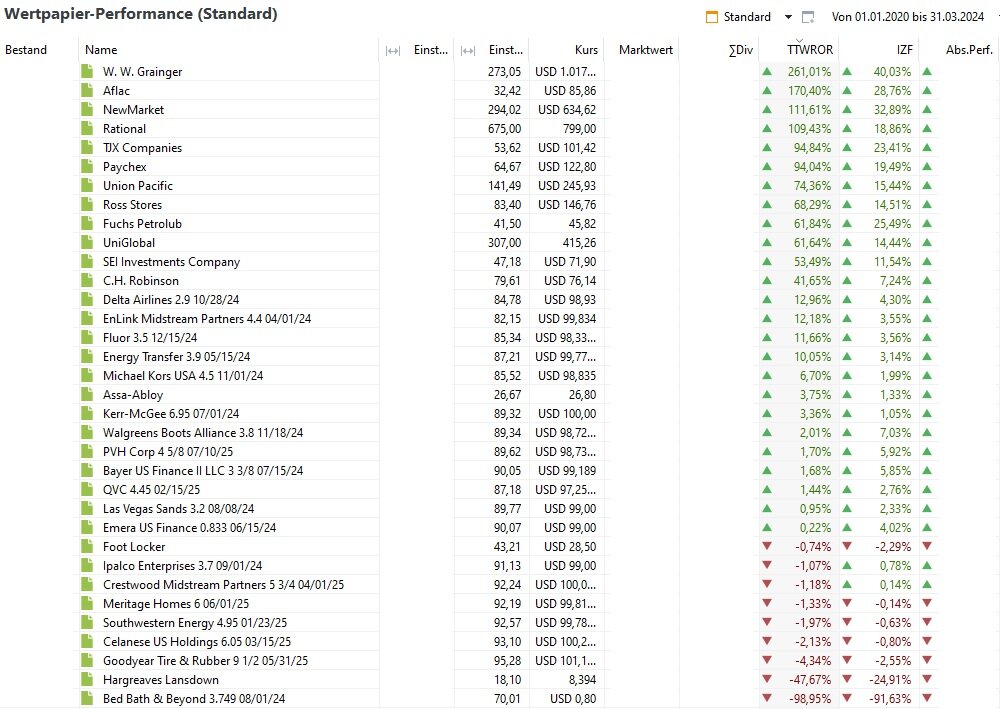Click the Marktwert column header
Viewport: 1000px width, 709px height.
click(646, 50)
